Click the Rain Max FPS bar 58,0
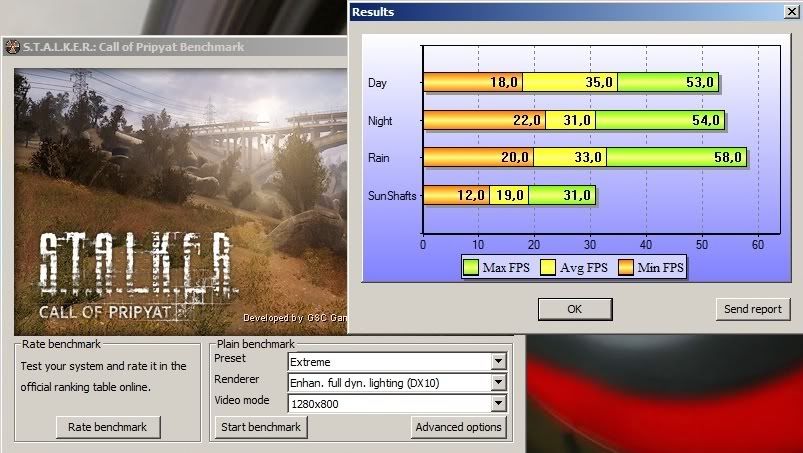Viewport: 803px width, 453px height. click(677, 157)
